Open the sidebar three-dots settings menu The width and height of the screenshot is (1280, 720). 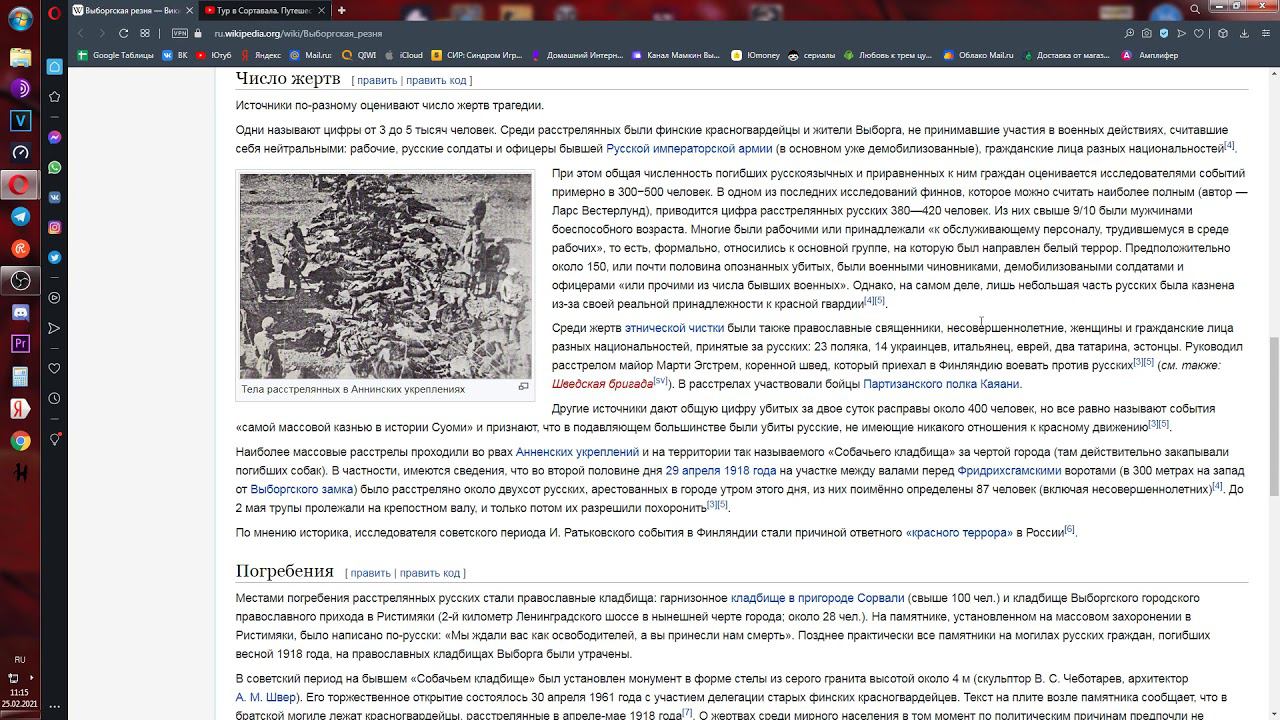tap(54, 706)
